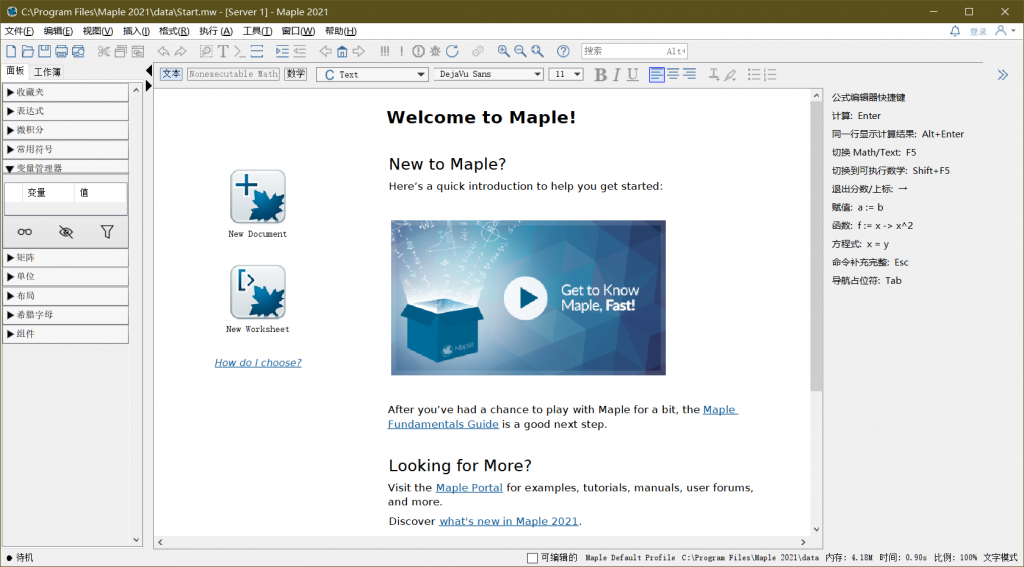This screenshot has height=567, width=1024.
Task: Toggle underline formatting
Action: (632, 74)
